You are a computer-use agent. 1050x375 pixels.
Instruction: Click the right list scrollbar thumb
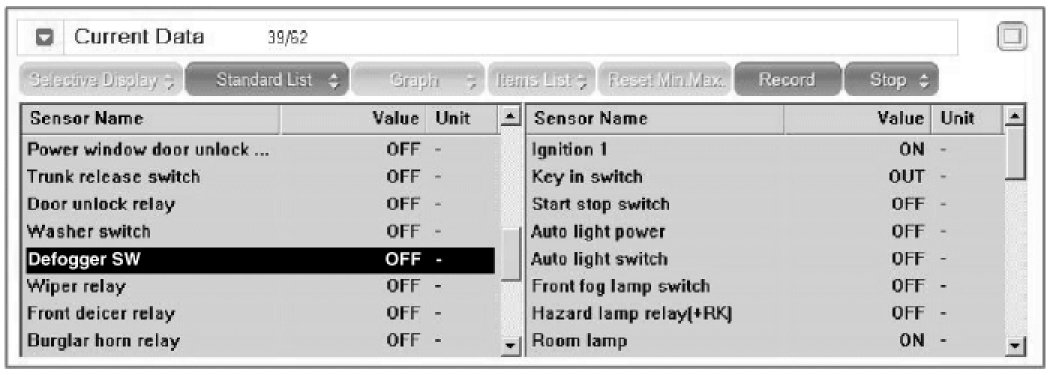click(1016, 152)
